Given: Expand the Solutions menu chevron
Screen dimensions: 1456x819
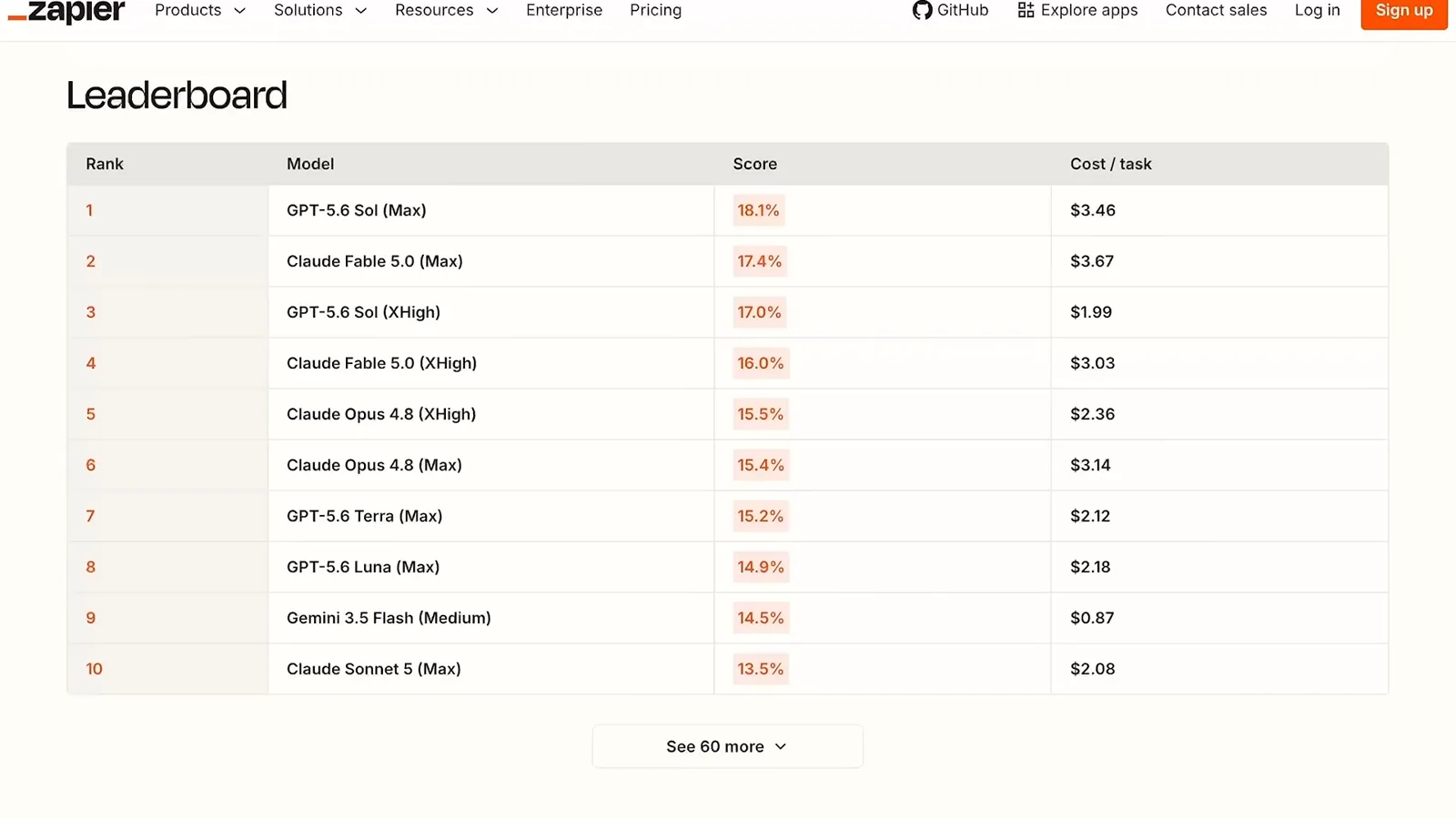Looking at the screenshot, I should (361, 11).
